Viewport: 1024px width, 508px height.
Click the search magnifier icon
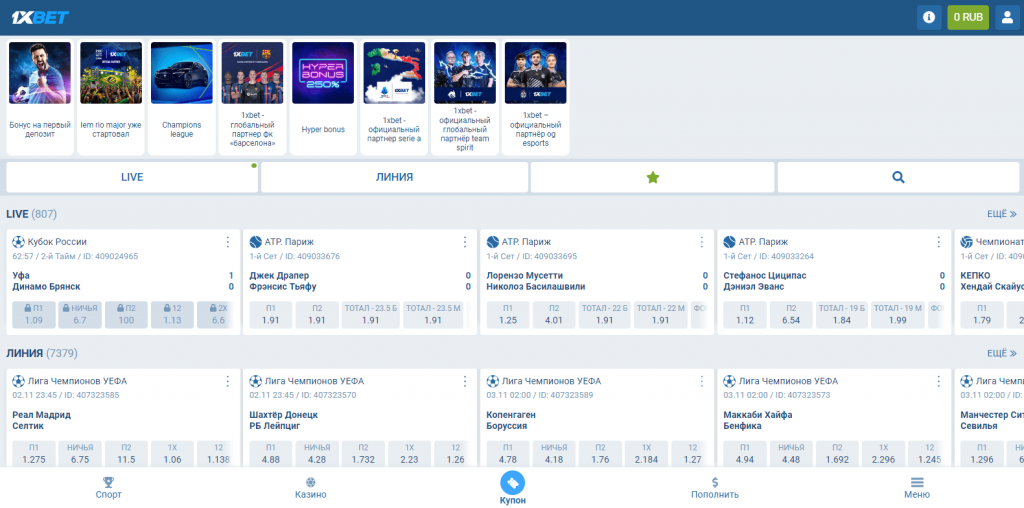click(x=898, y=177)
